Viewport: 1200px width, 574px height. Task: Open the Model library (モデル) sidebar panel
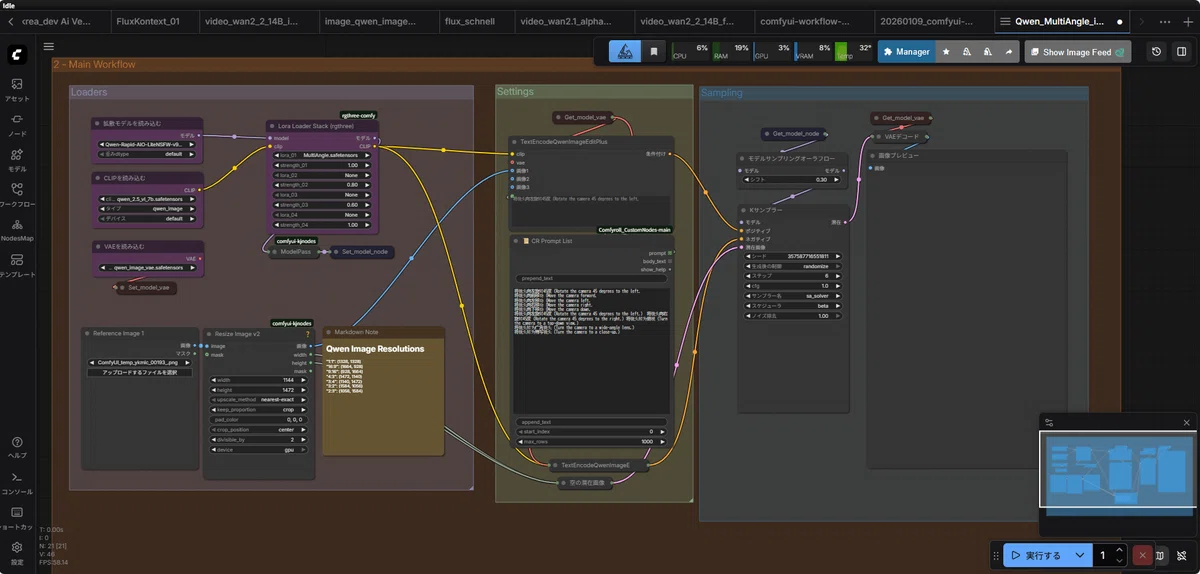(x=16, y=159)
